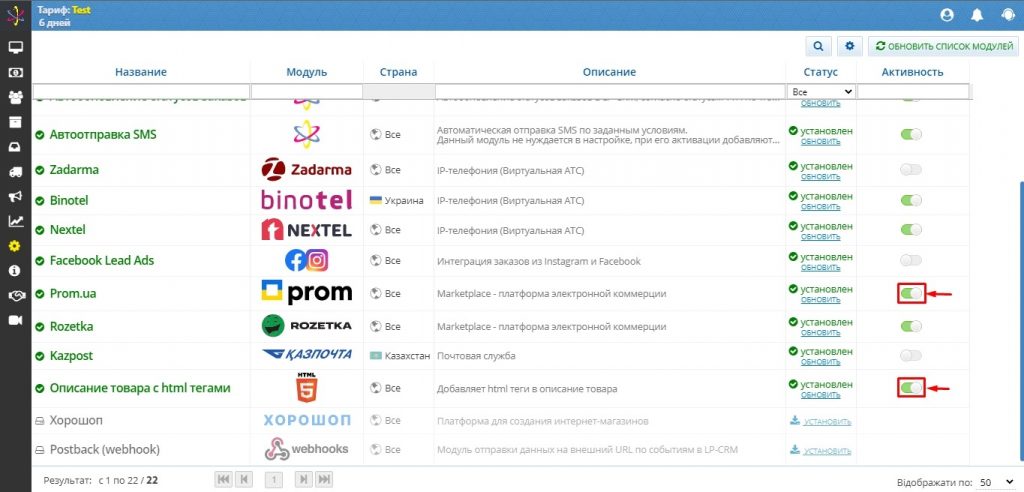Click the binotel module logo

(x=306, y=200)
